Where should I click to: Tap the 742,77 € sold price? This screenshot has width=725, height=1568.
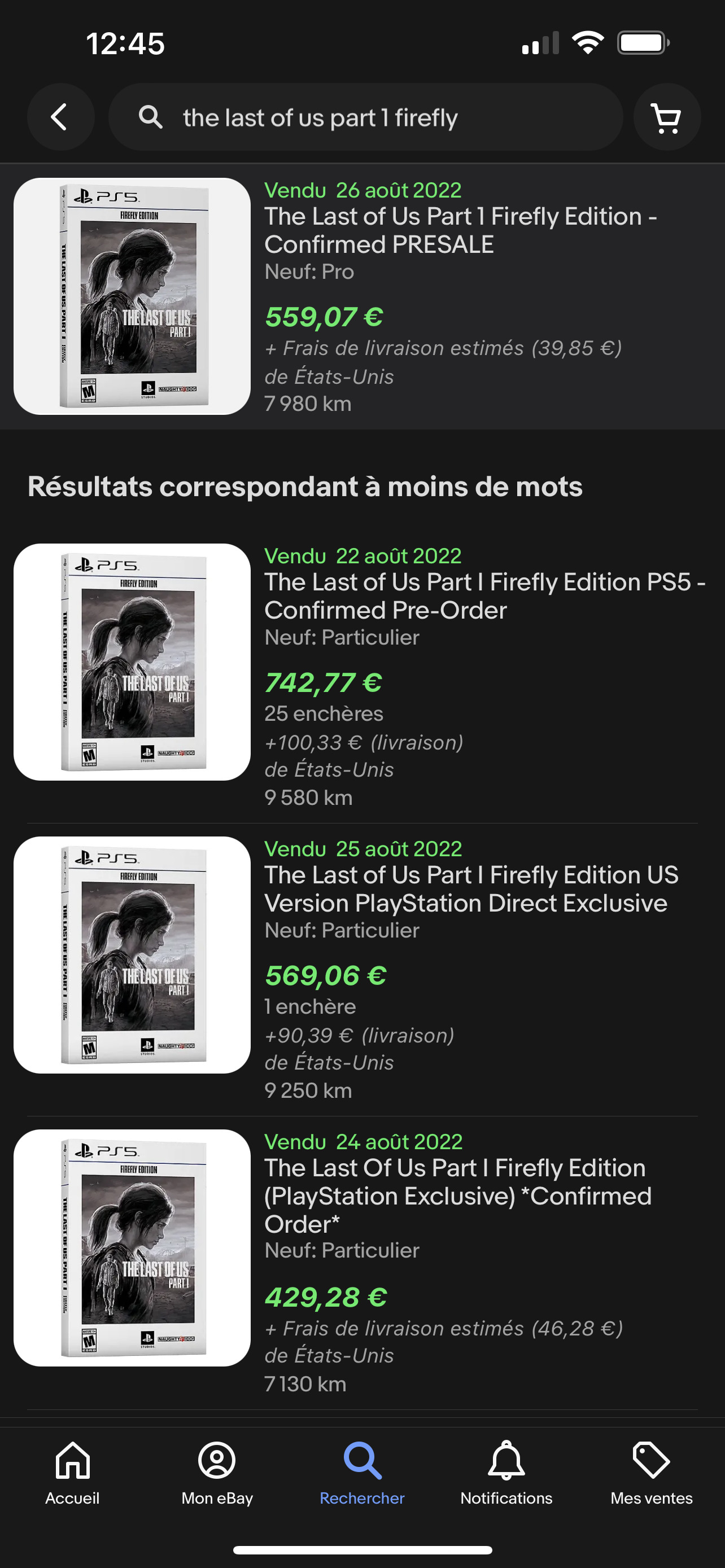coord(323,683)
